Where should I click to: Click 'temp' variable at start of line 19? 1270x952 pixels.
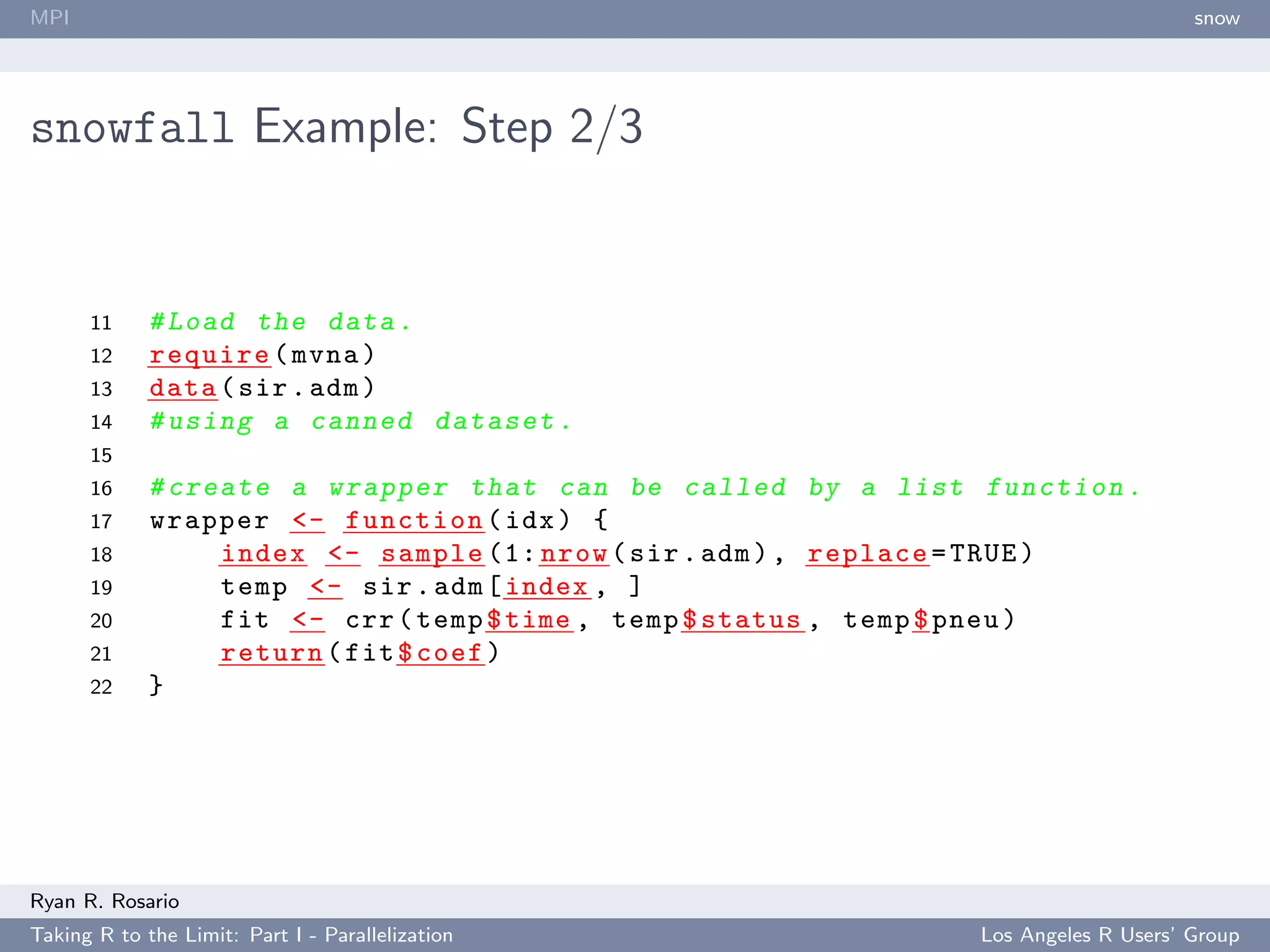coord(254,587)
